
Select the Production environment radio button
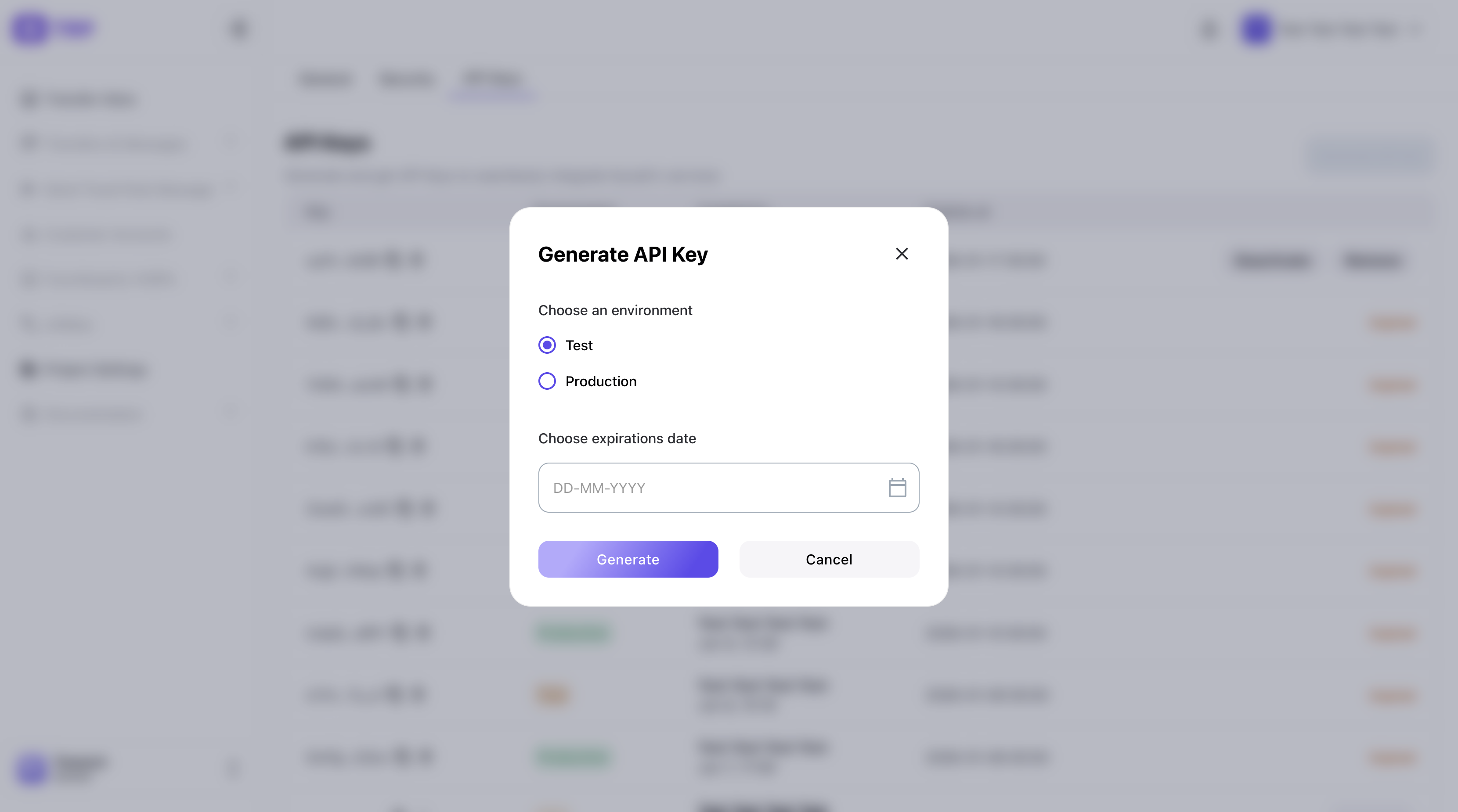coord(547,381)
